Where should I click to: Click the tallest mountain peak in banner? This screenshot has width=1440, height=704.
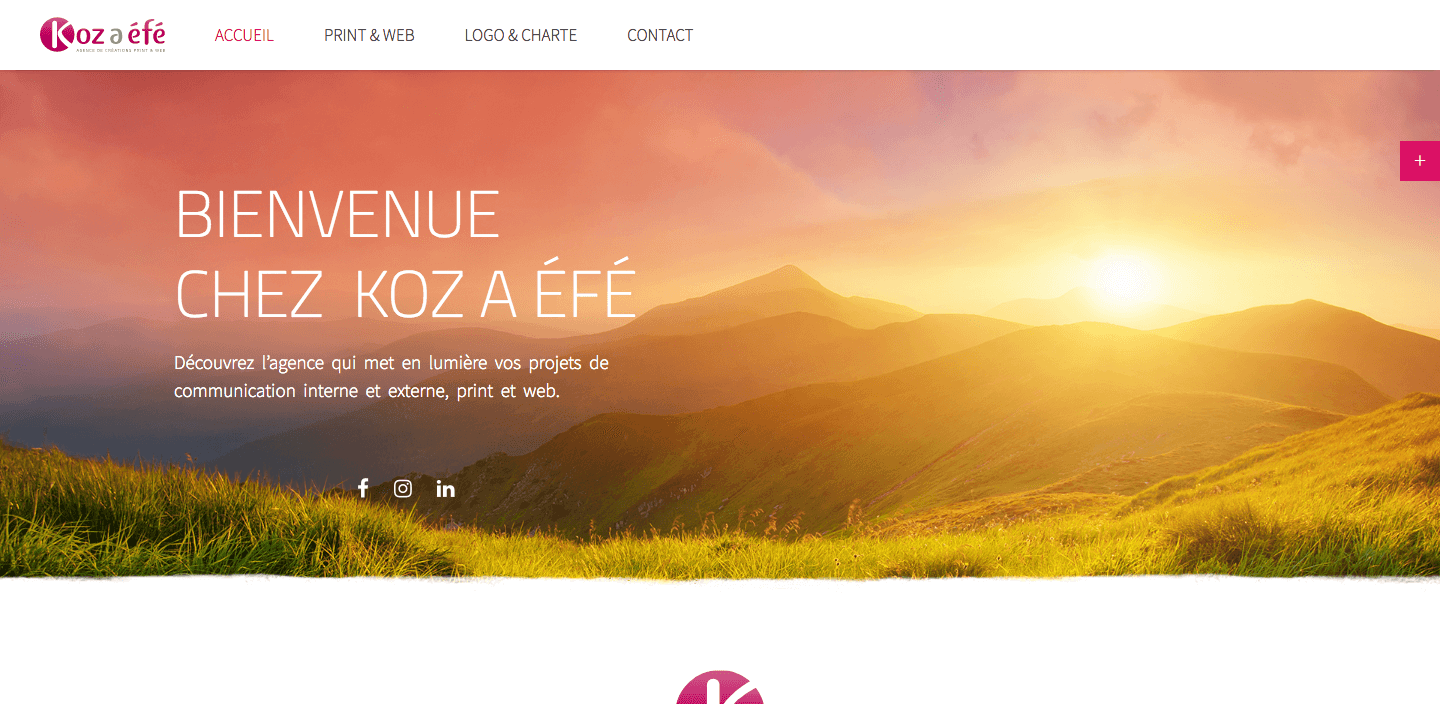pyautogui.click(x=792, y=272)
